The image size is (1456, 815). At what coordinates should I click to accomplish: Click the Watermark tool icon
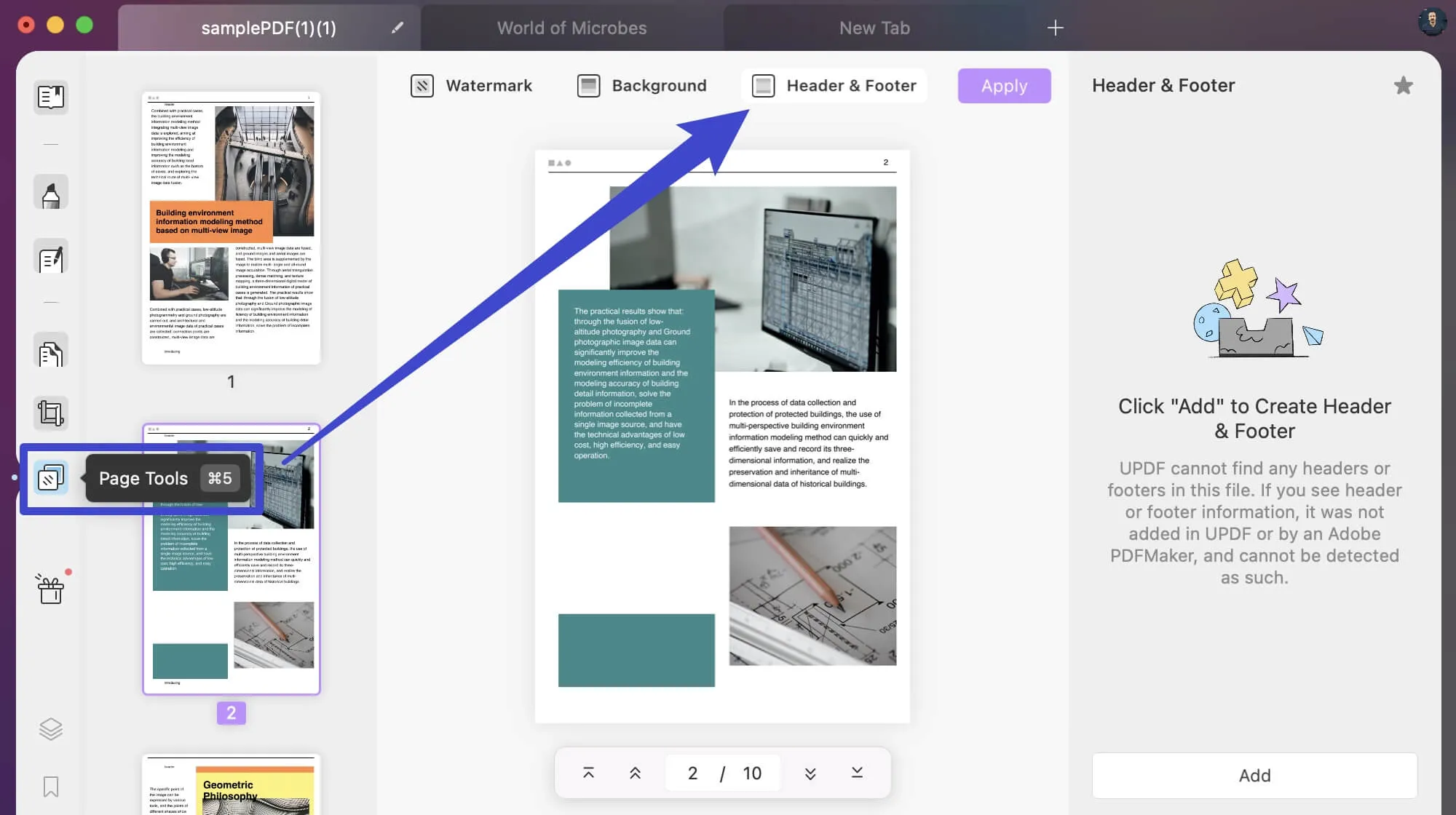pos(421,85)
